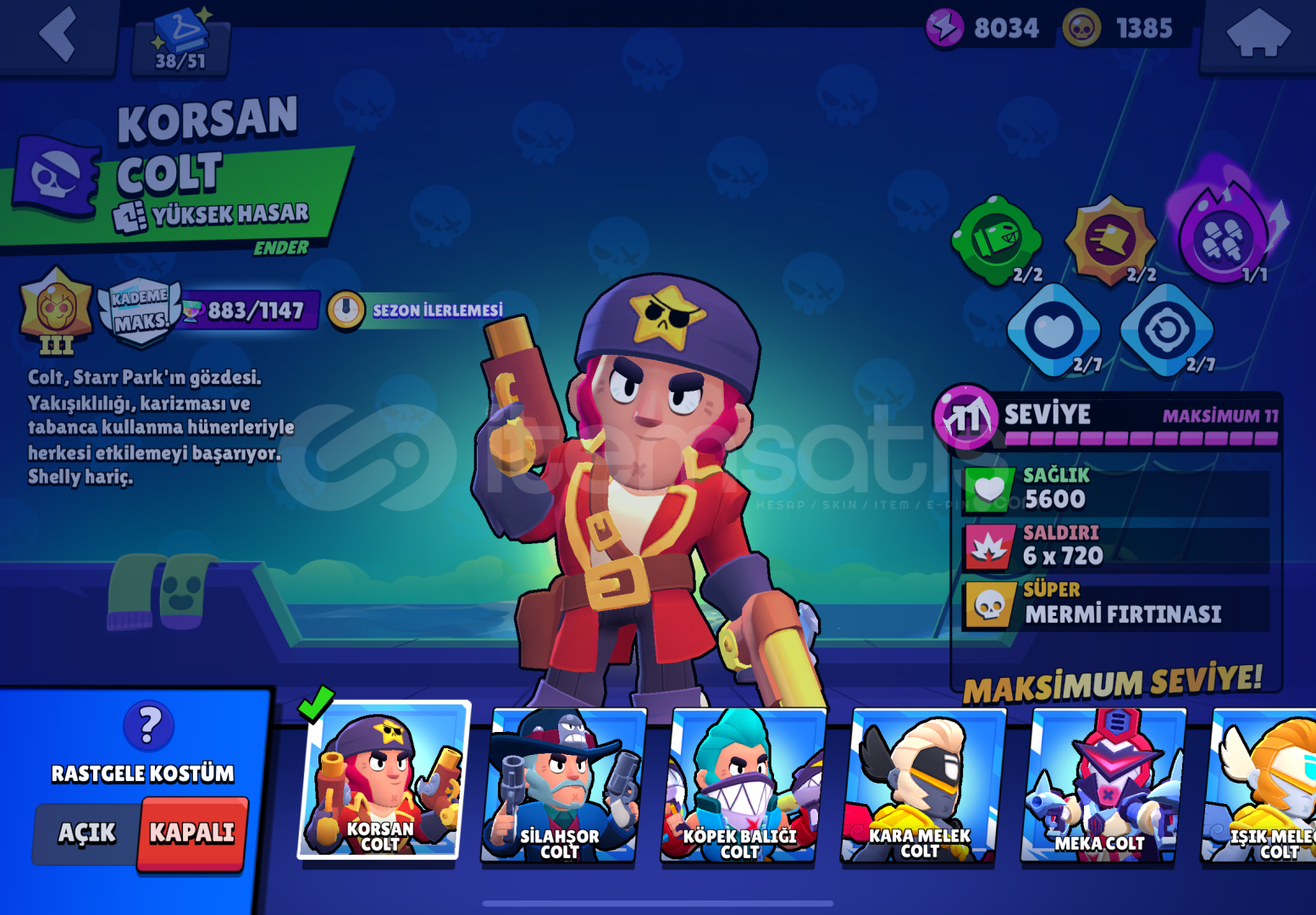Return to the home screen icon
The width and height of the screenshot is (1316, 915).
(x=1258, y=34)
